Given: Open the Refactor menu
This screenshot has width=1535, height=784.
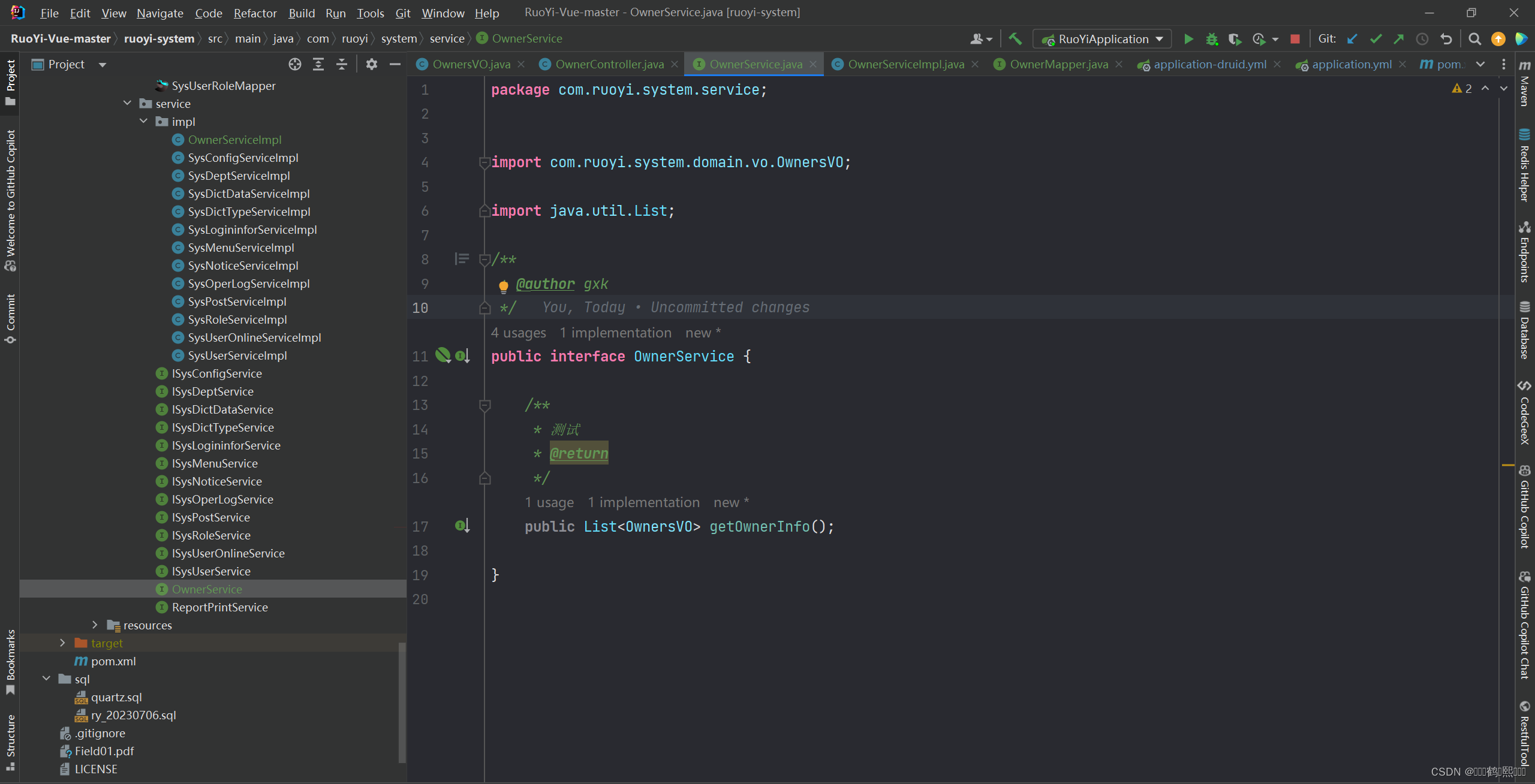Looking at the screenshot, I should (x=255, y=13).
